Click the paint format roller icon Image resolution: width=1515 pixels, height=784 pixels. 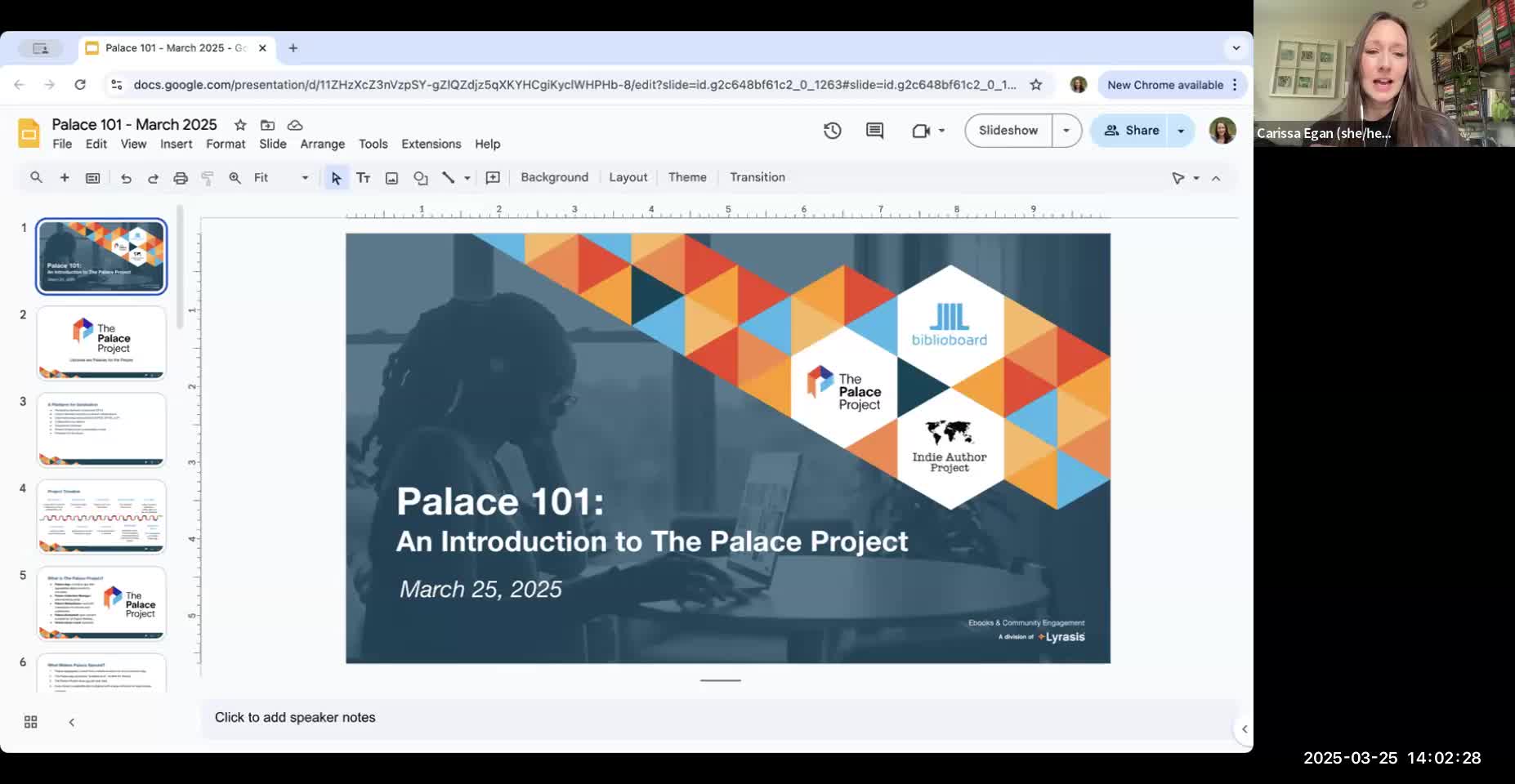(208, 178)
